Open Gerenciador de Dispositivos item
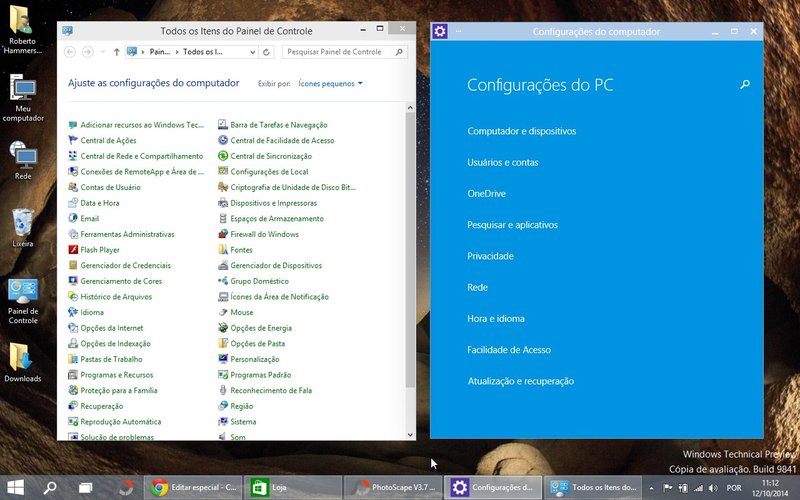Screen dimensions: 800x500 click(x=276, y=265)
